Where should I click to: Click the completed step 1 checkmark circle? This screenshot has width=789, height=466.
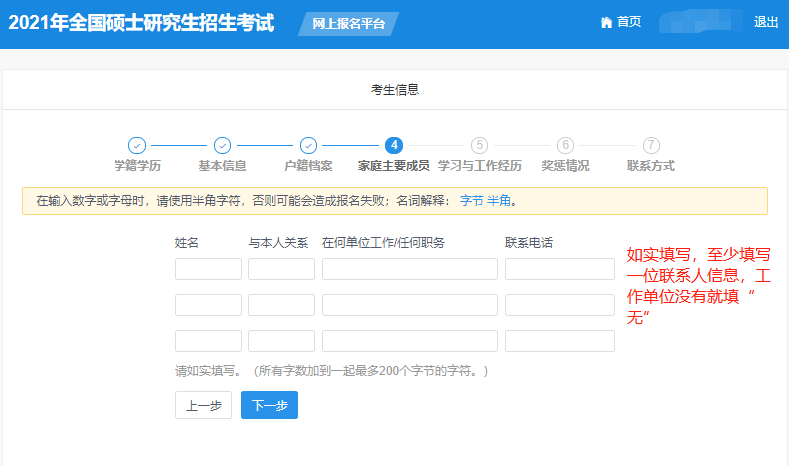click(x=137, y=146)
